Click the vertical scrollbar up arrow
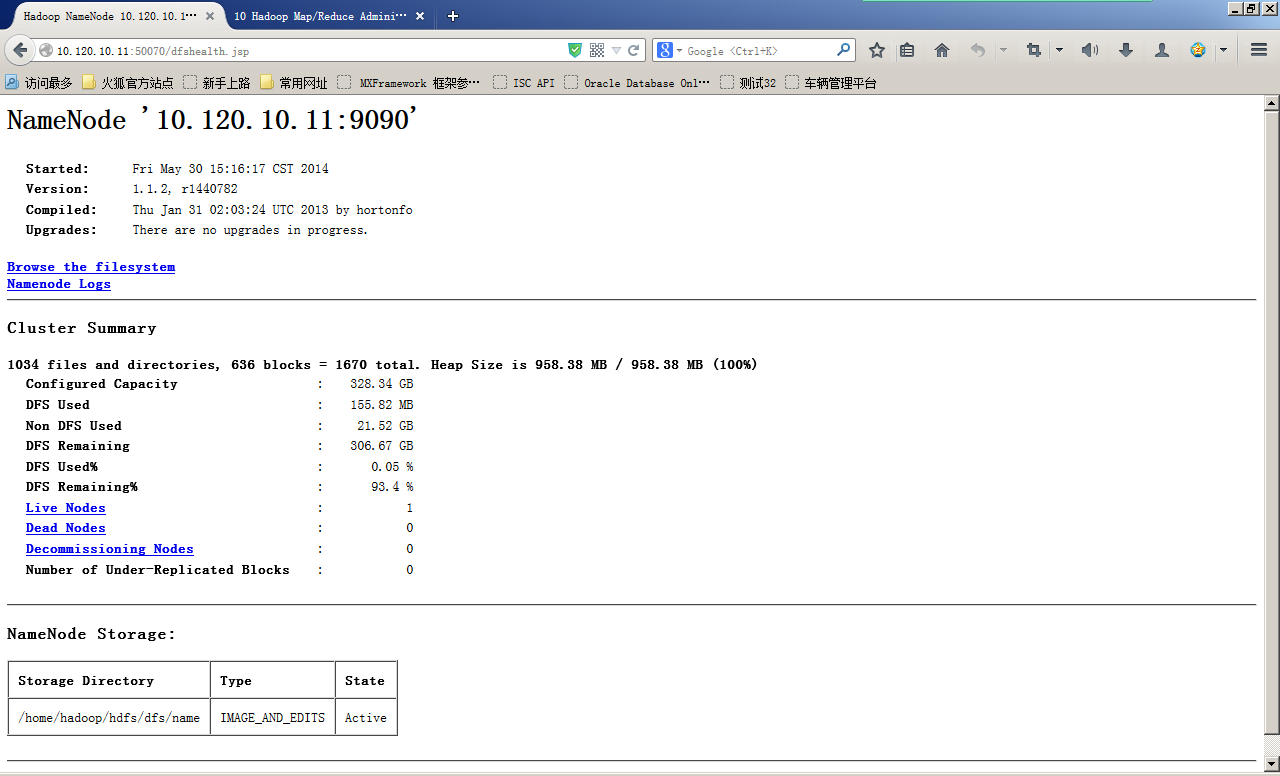 1272,102
